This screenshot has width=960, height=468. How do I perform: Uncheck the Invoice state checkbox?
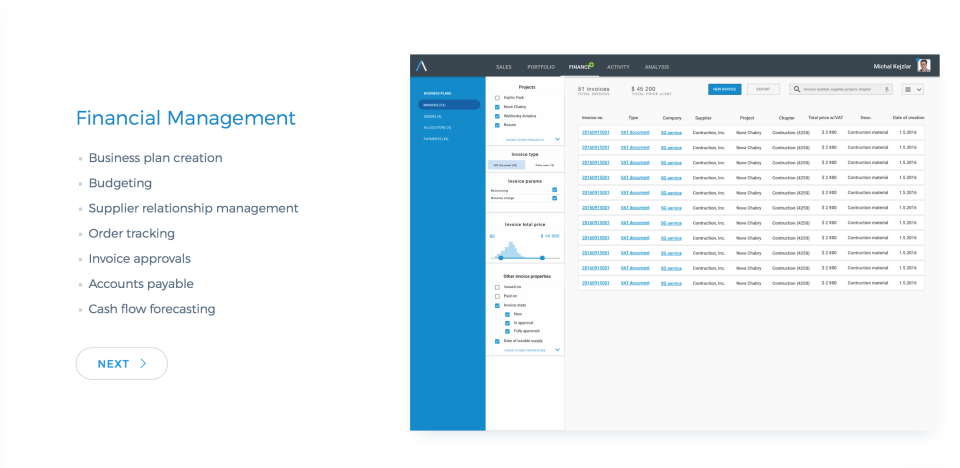[497, 305]
